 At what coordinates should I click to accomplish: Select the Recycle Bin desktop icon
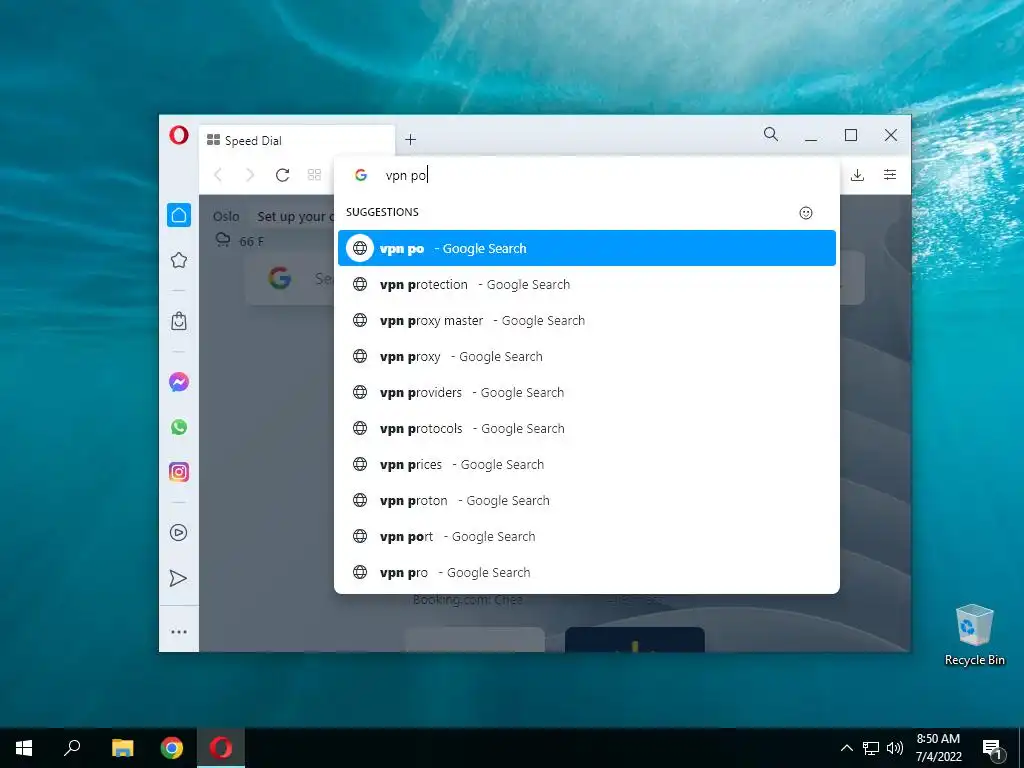pyautogui.click(x=974, y=635)
